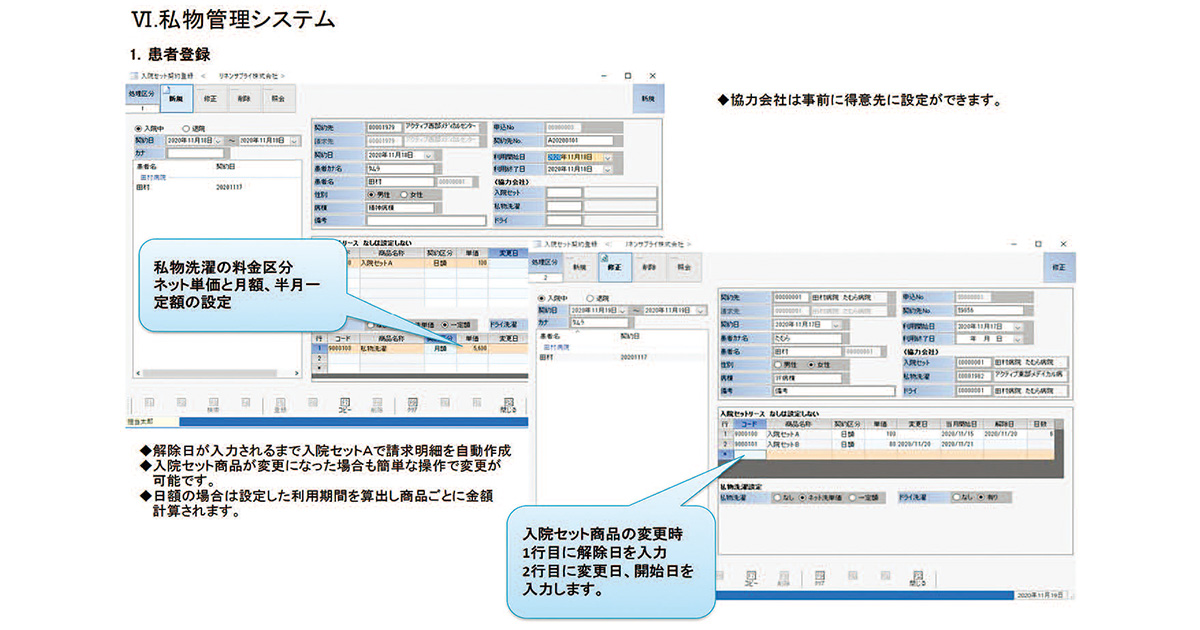
Task: Click the コピー copy icon in the back window
Action: (346, 406)
